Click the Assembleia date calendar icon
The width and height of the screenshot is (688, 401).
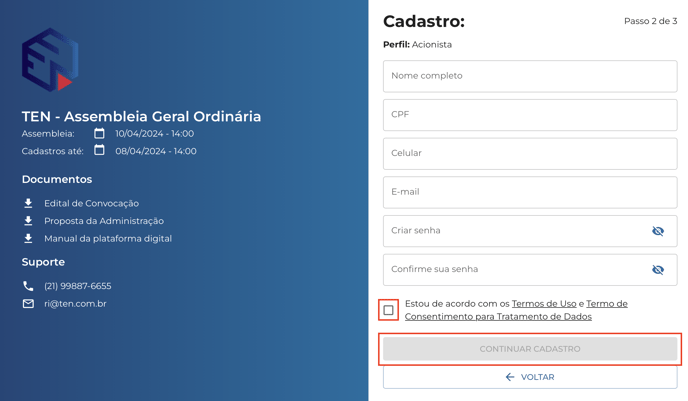(x=100, y=133)
